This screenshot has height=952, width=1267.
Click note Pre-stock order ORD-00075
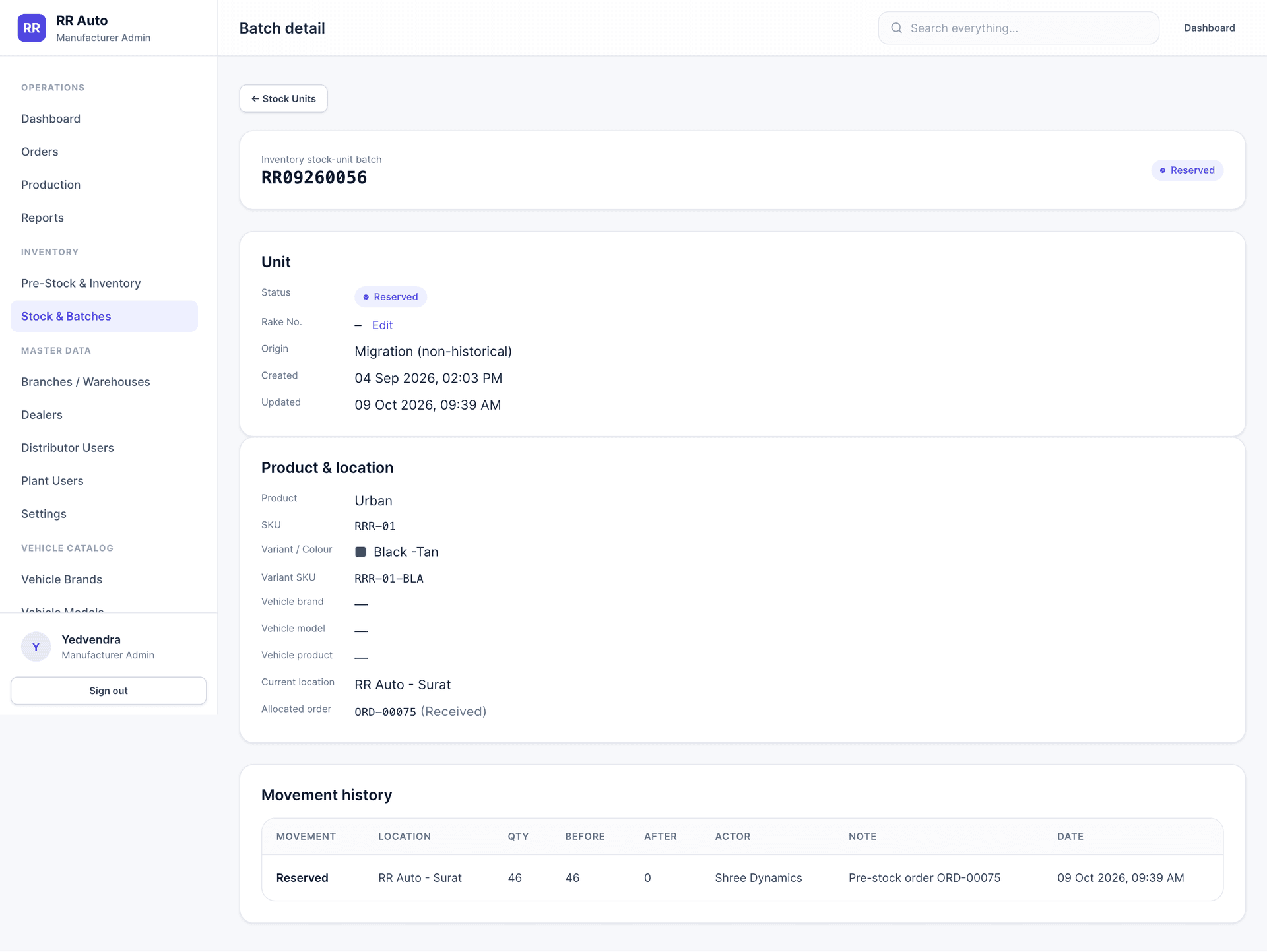[924, 878]
